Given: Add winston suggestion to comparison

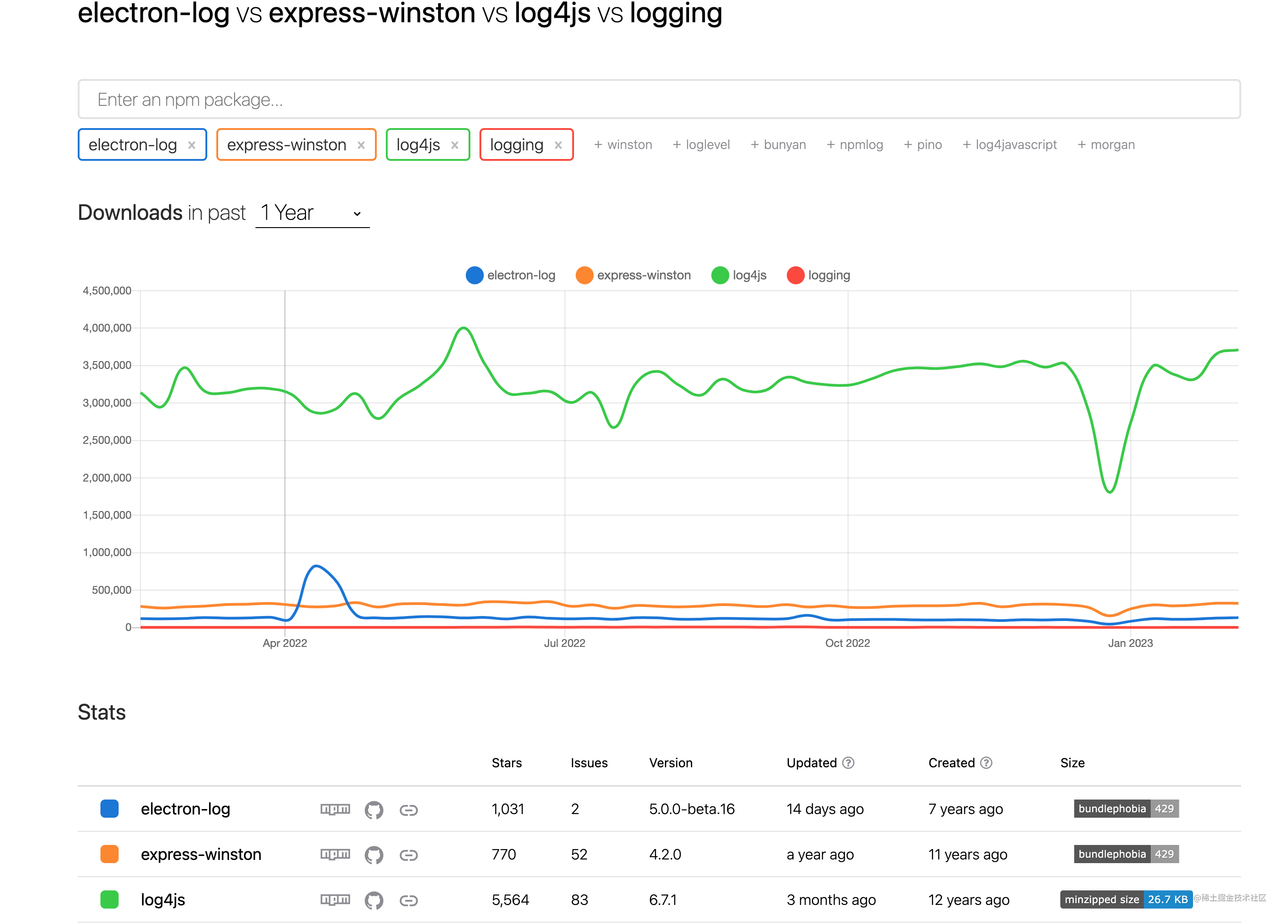Looking at the screenshot, I should (623, 145).
